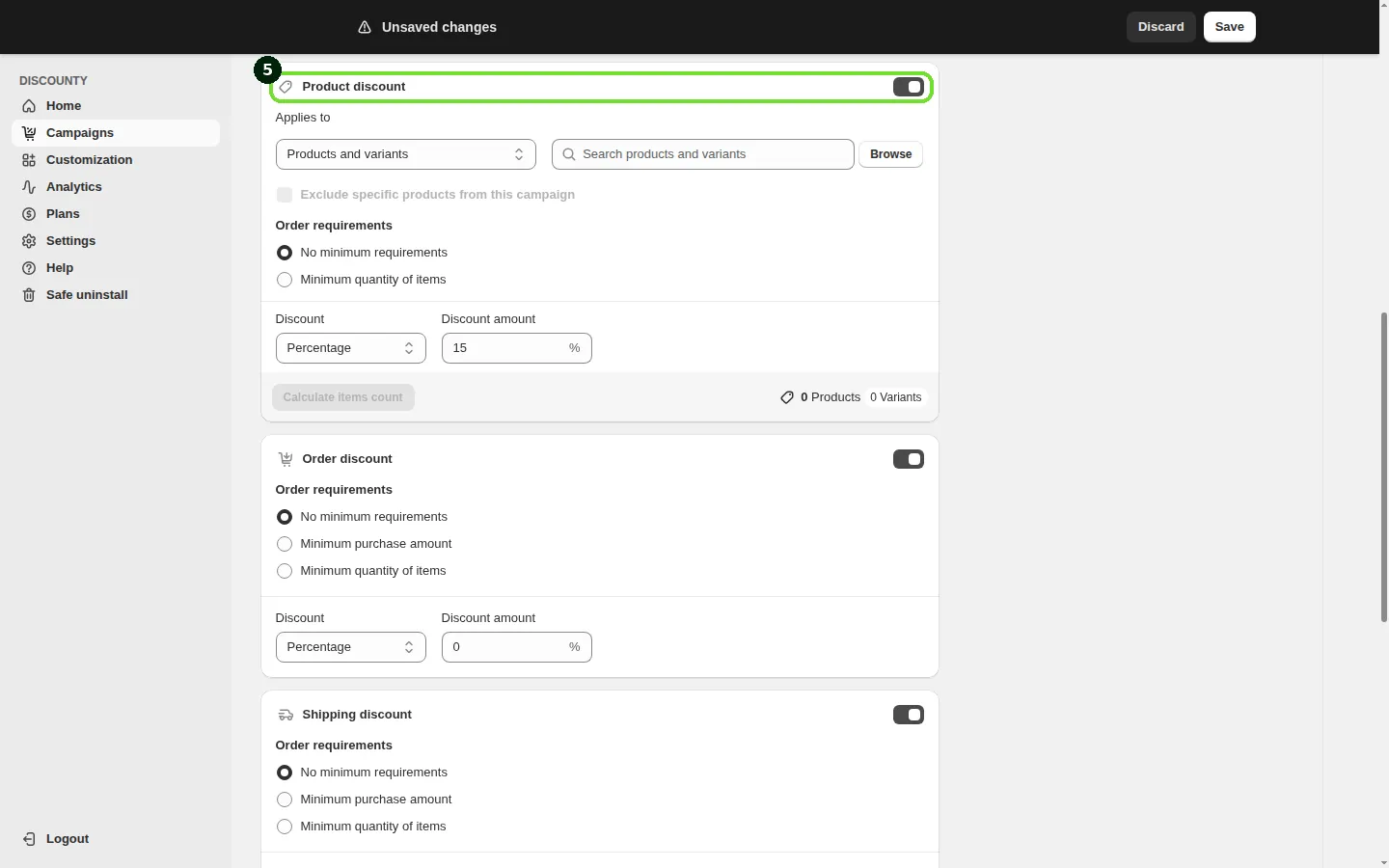
Task: Open Analytics in the sidebar
Action: [x=116, y=187]
